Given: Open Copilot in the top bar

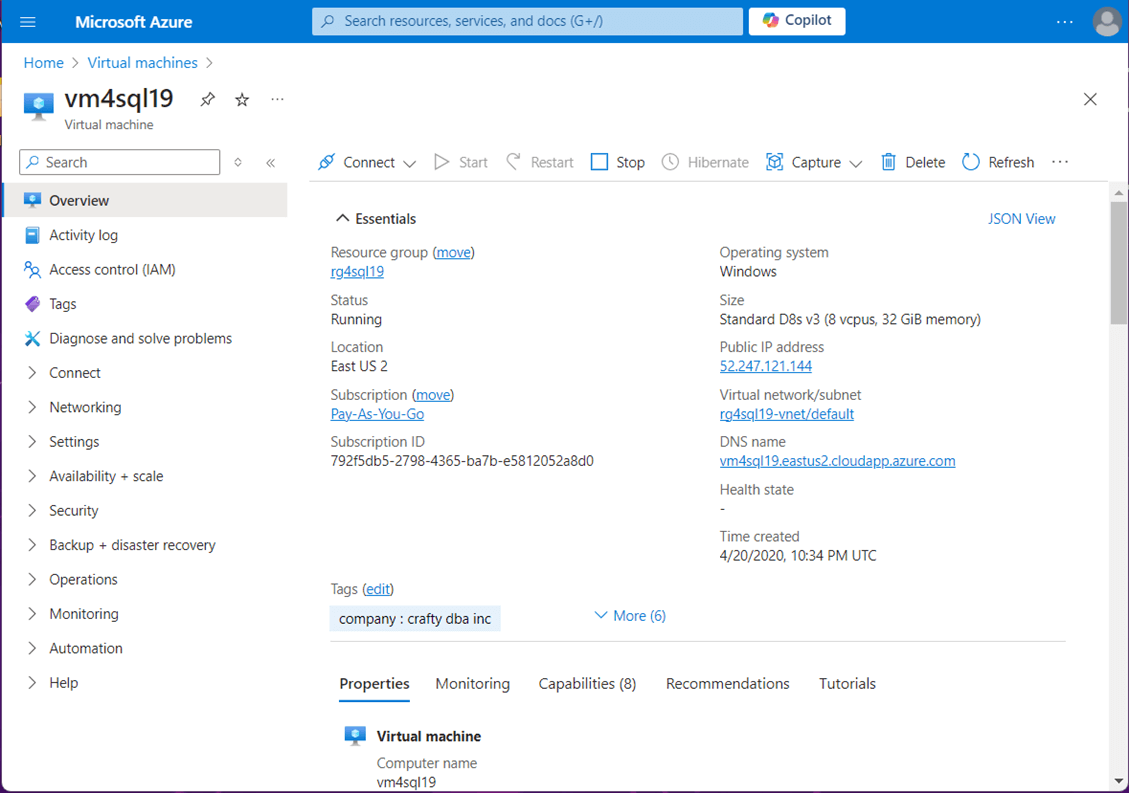Looking at the screenshot, I should click(x=797, y=21).
